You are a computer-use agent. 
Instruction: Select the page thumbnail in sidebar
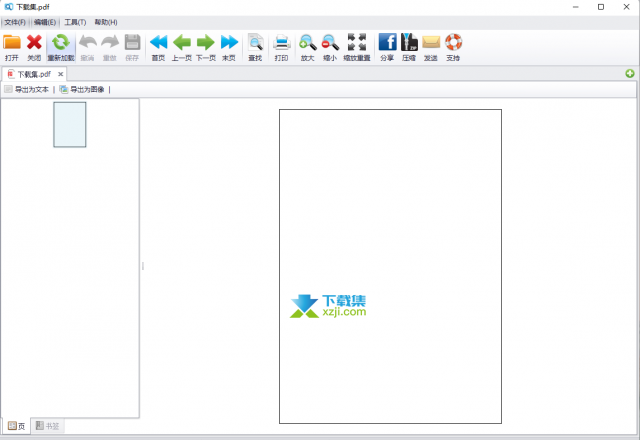[70, 124]
